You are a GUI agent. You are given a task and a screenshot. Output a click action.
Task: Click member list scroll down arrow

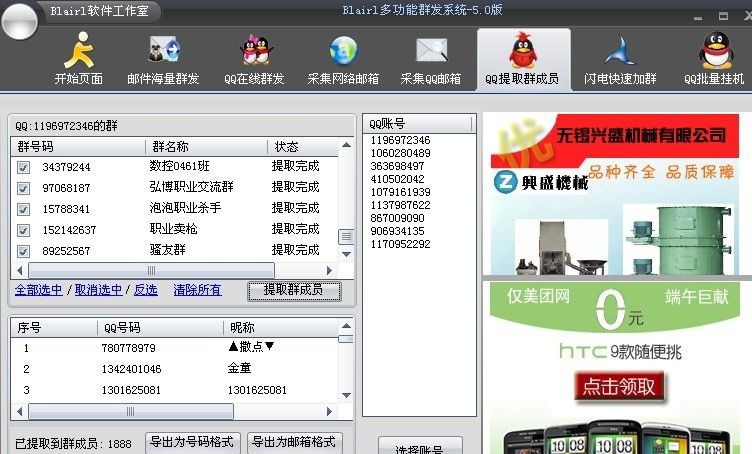point(346,396)
